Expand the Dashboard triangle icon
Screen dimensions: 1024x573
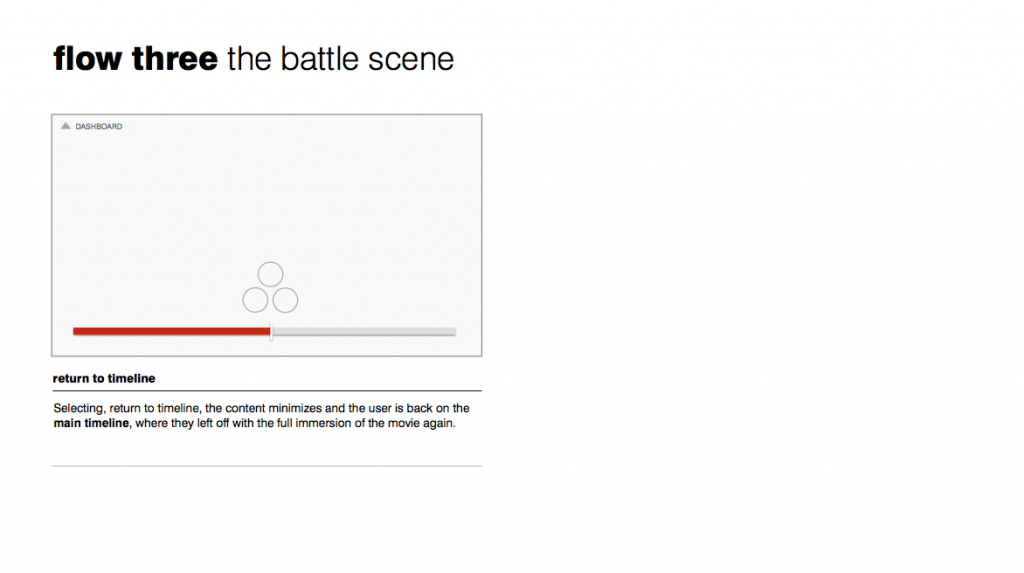pos(65,126)
